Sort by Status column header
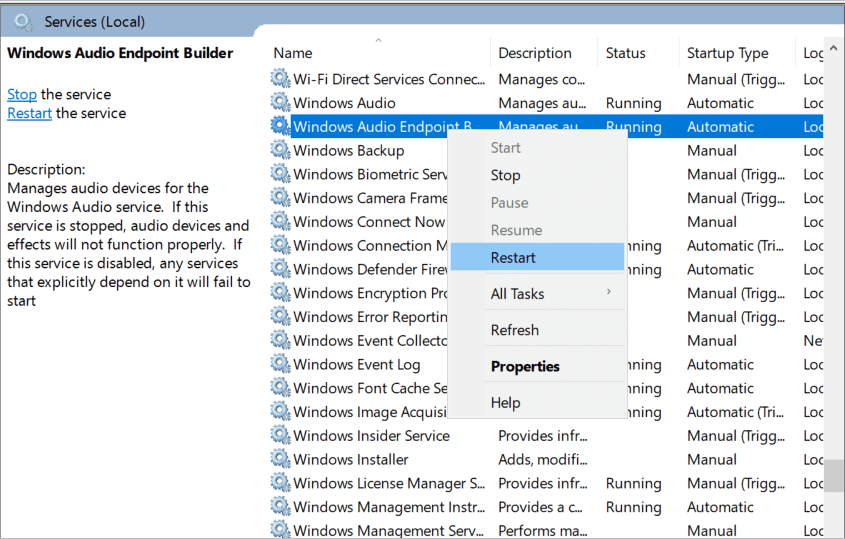Image resolution: width=845 pixels, height=539 pixels. coord(638,53)
